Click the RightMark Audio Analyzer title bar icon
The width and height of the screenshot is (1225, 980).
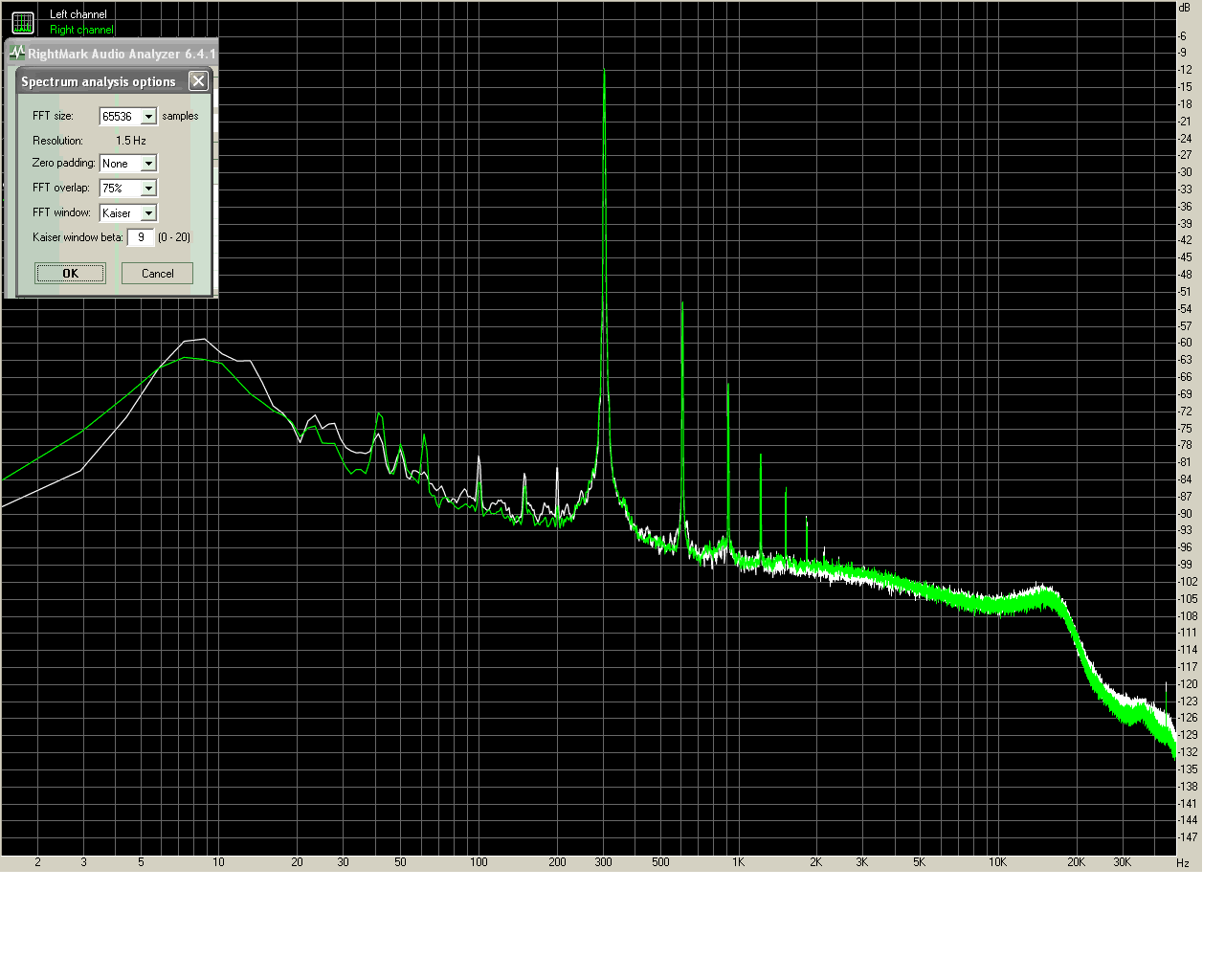pos(17,54)
